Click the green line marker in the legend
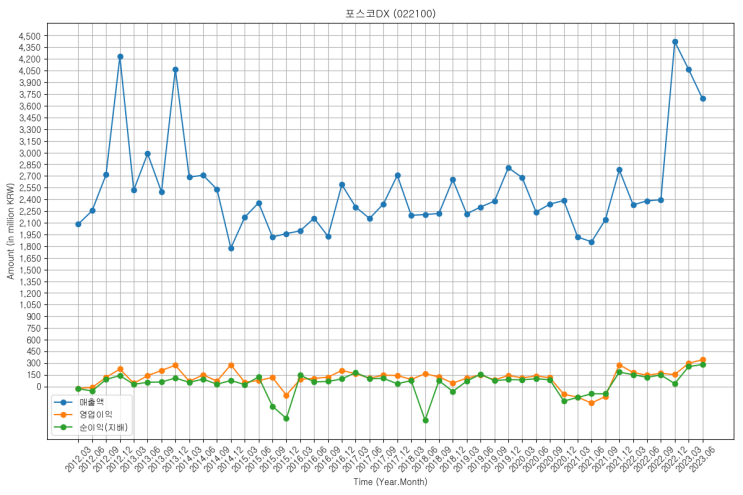 click(63, 427)
